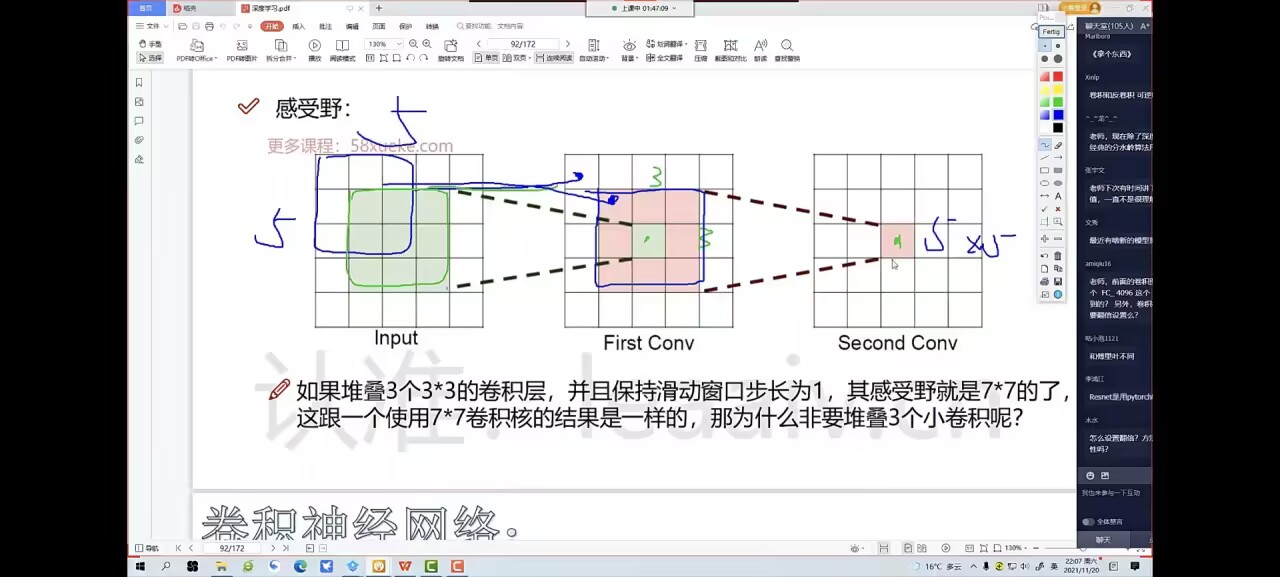Click the 92/172 page number field

tap(522, 44)
